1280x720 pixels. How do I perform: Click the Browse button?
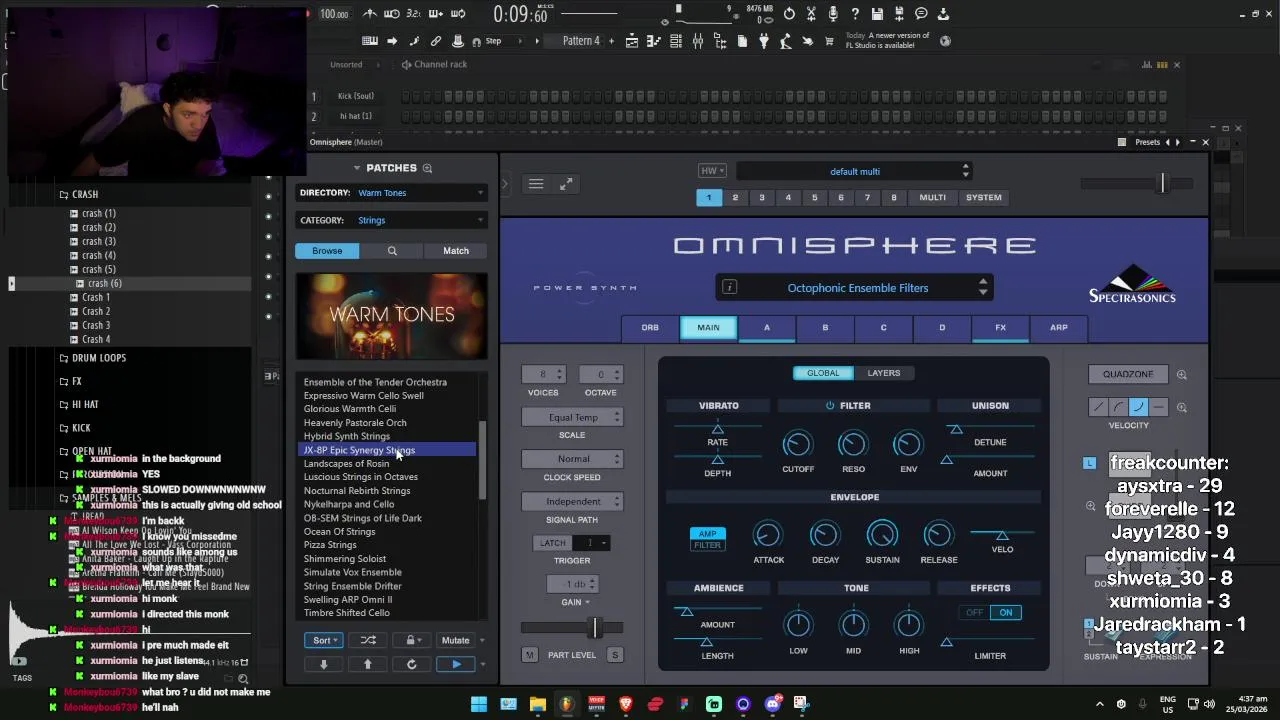[x=327, y=251]
